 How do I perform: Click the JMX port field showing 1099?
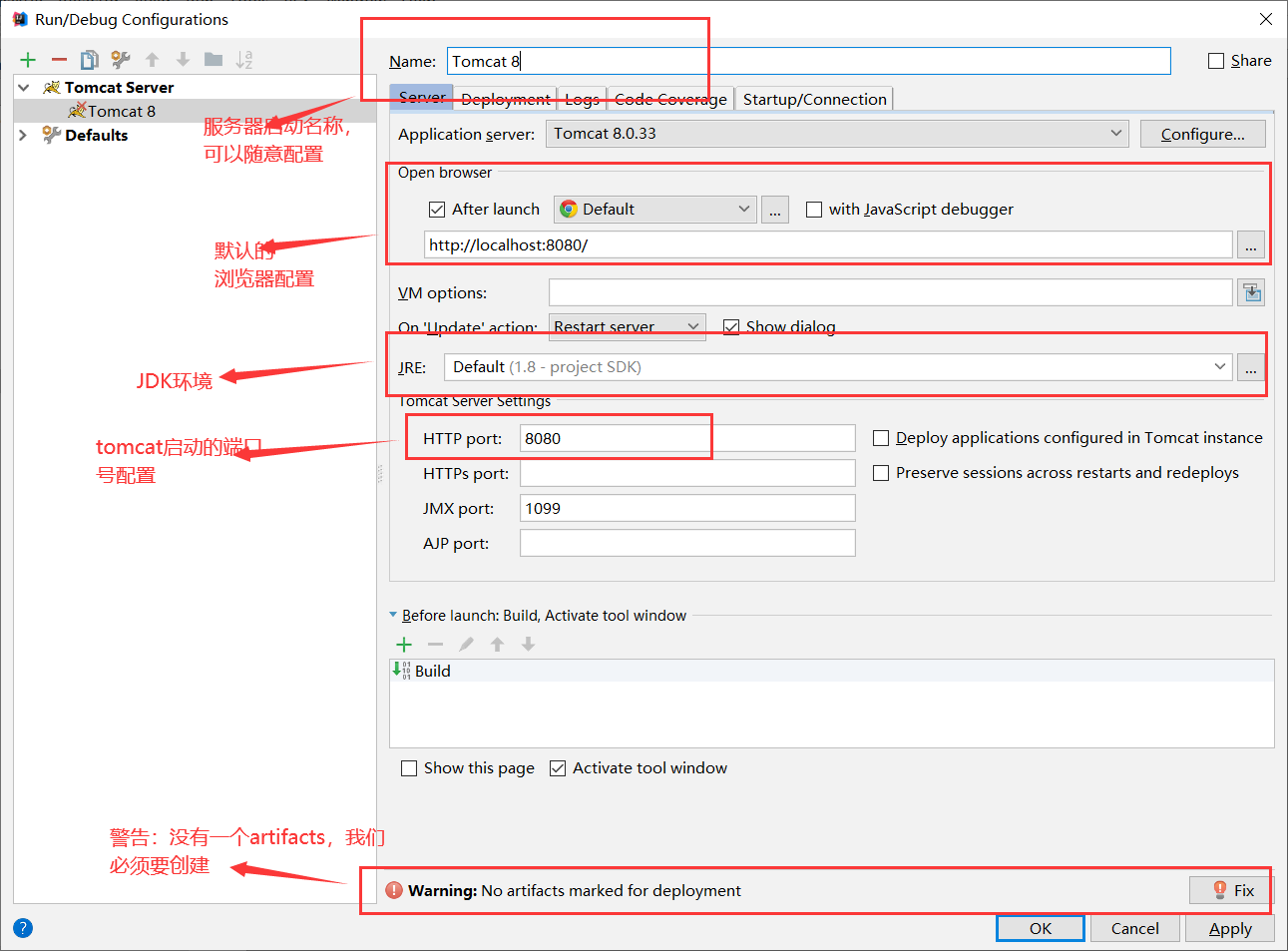pos(687,508)
